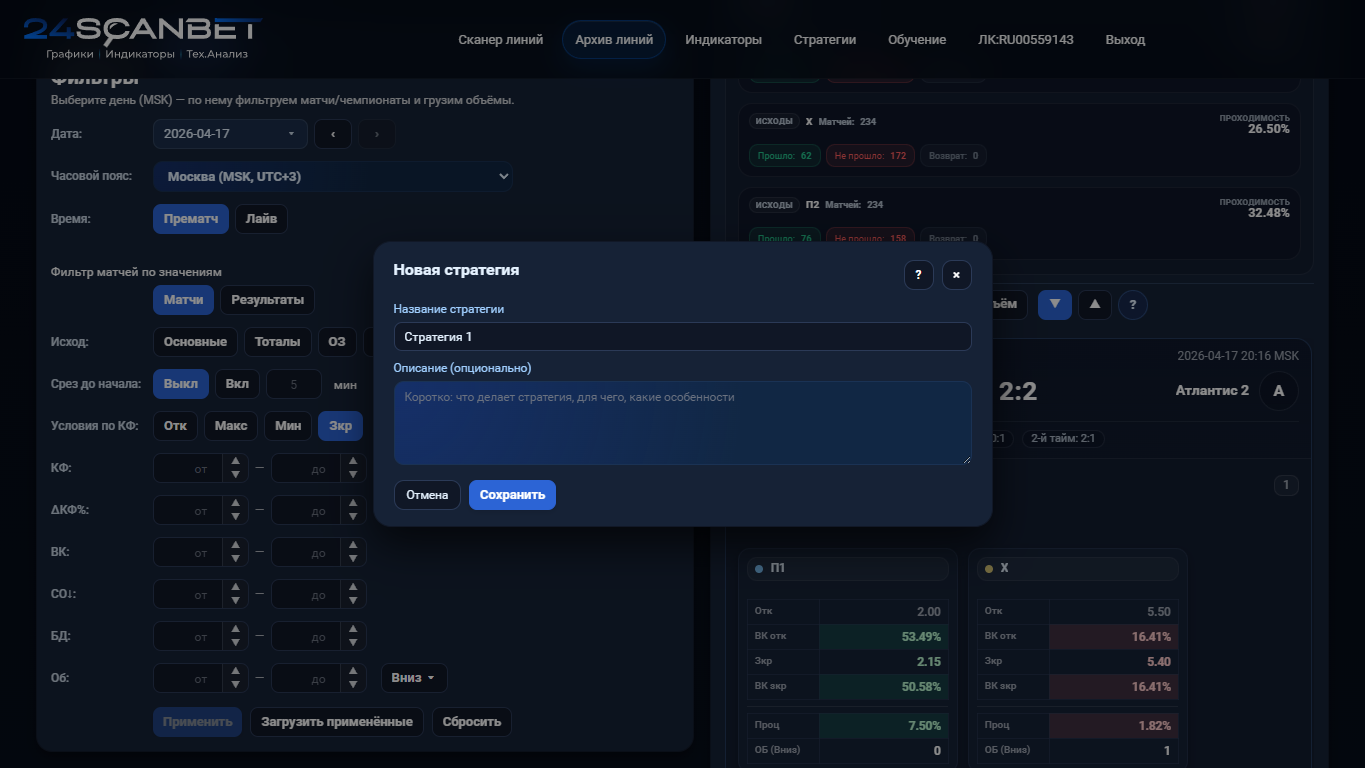The image size is (1365, 768).
Task: Click the 24ScanBet logo
Action: tap(143, 39)
